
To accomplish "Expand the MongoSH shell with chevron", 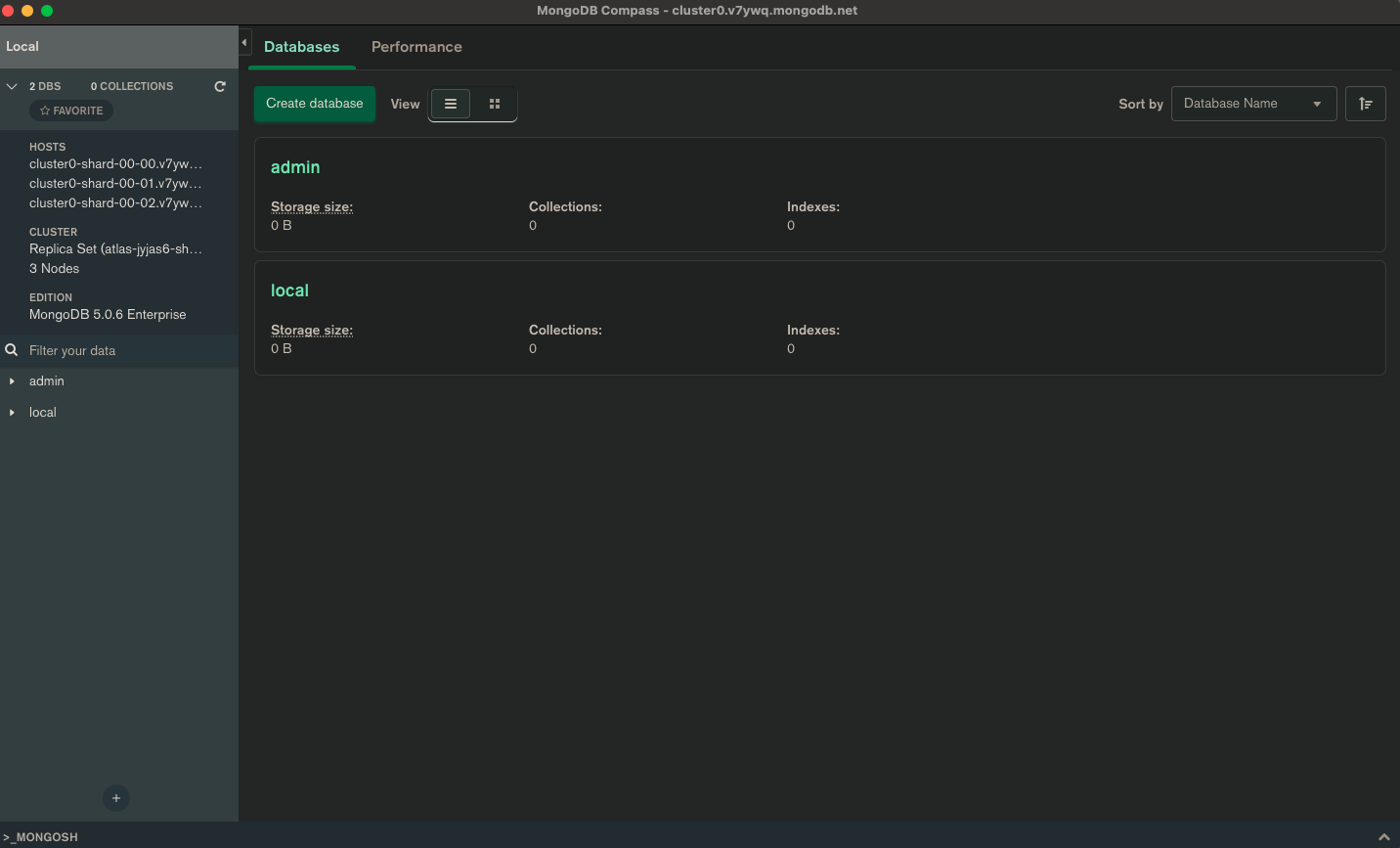I will (1383, 837).
